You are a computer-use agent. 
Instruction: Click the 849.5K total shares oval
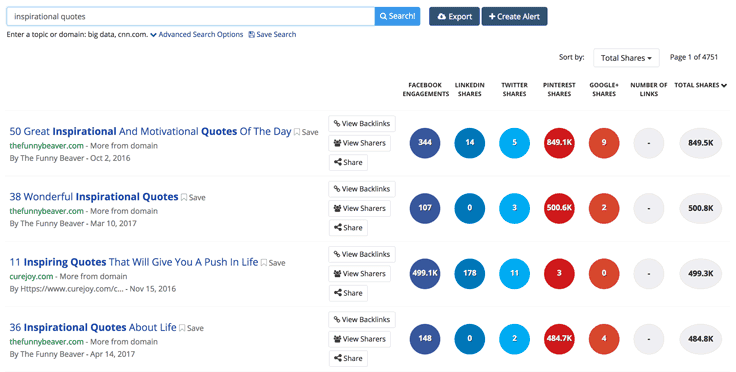[x=701, y=143]
